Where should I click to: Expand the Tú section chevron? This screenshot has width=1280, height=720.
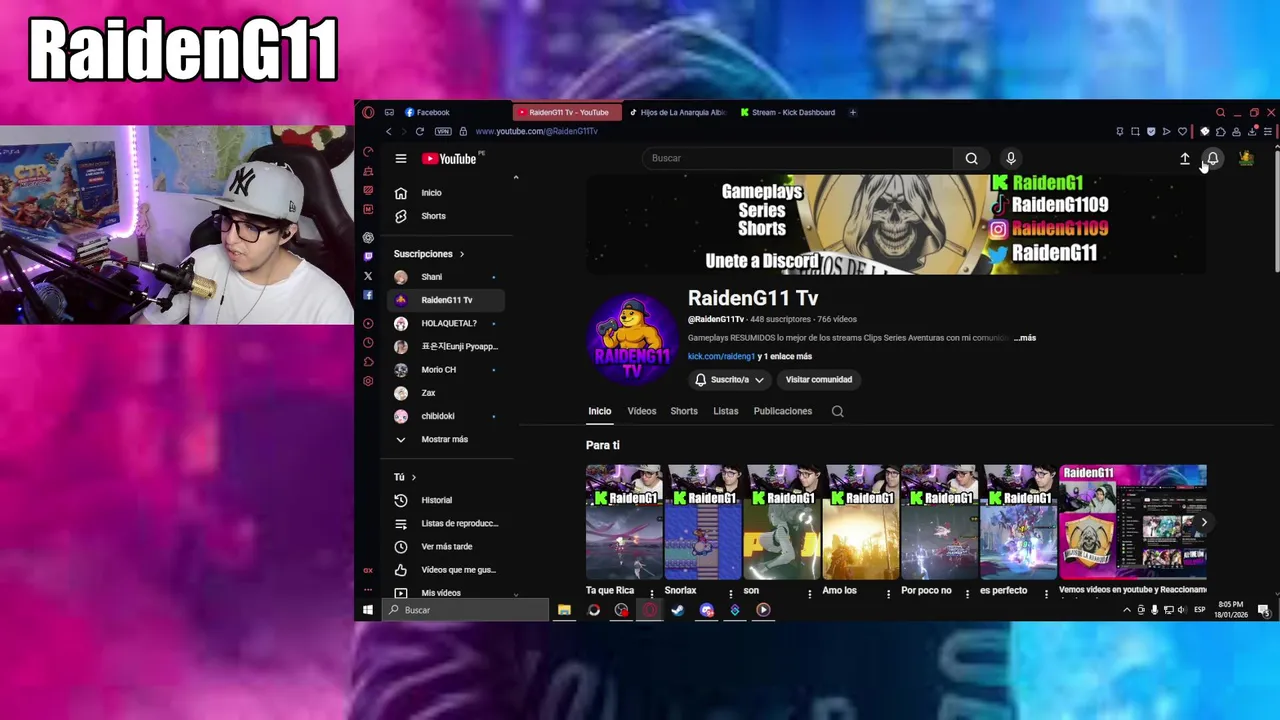coord(413,477)
